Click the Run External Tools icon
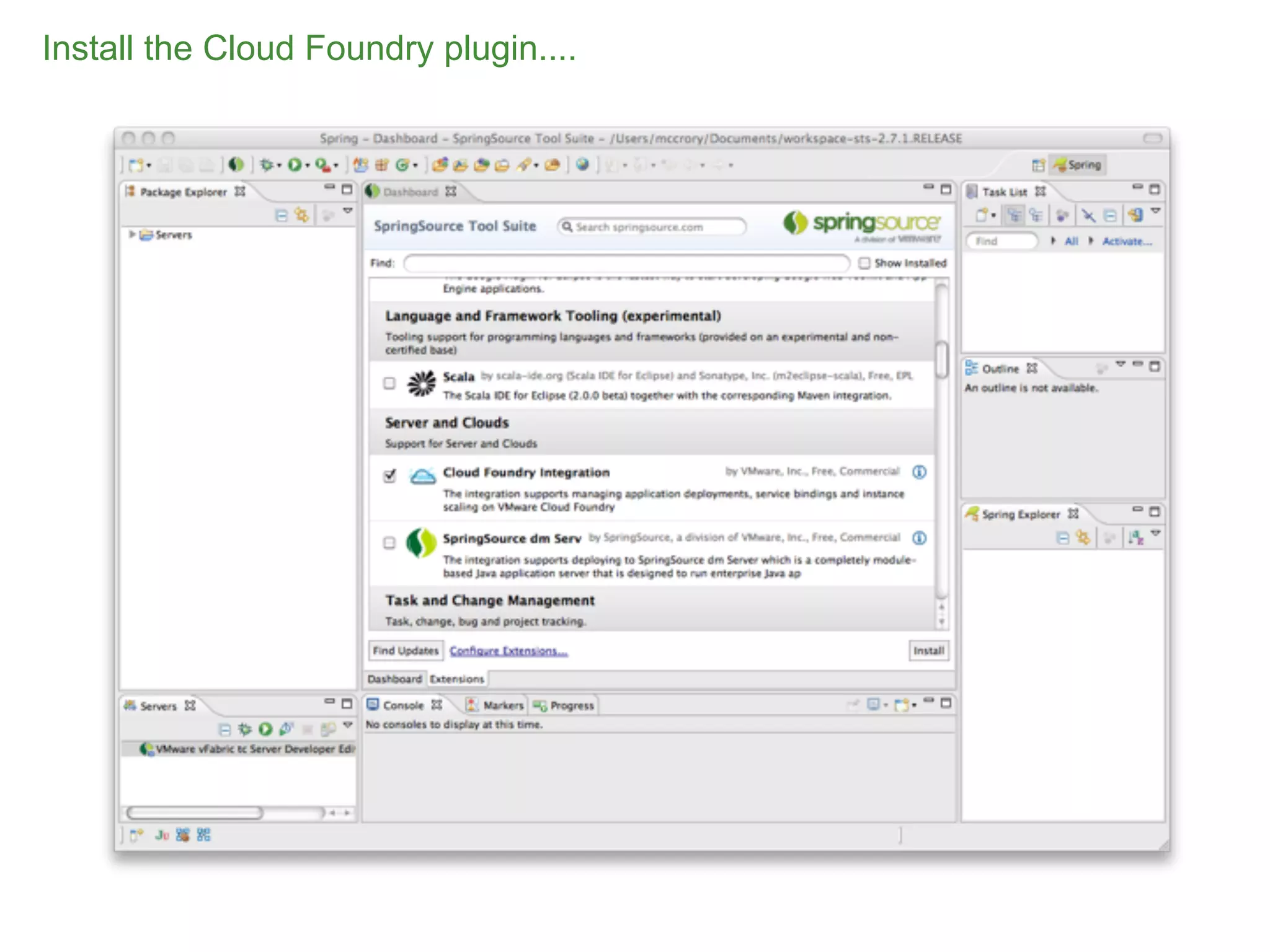This screenshot has height=952, width=1270. tap(322, 165)
